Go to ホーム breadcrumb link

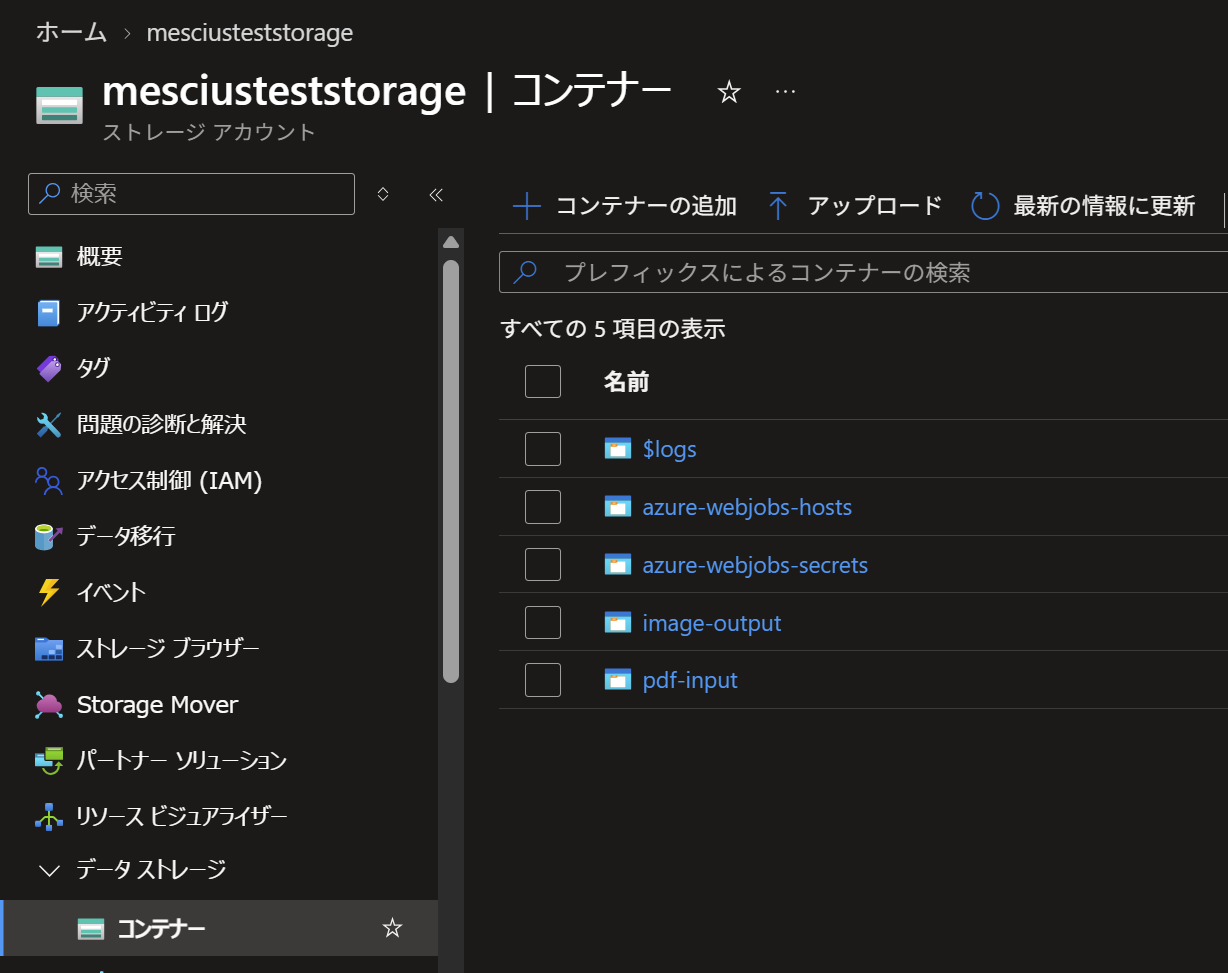(x=71, y=32)
